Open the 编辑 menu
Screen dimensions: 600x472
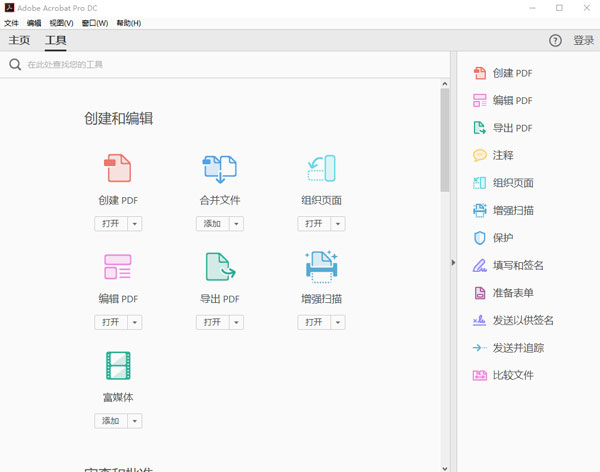[34, 23]
